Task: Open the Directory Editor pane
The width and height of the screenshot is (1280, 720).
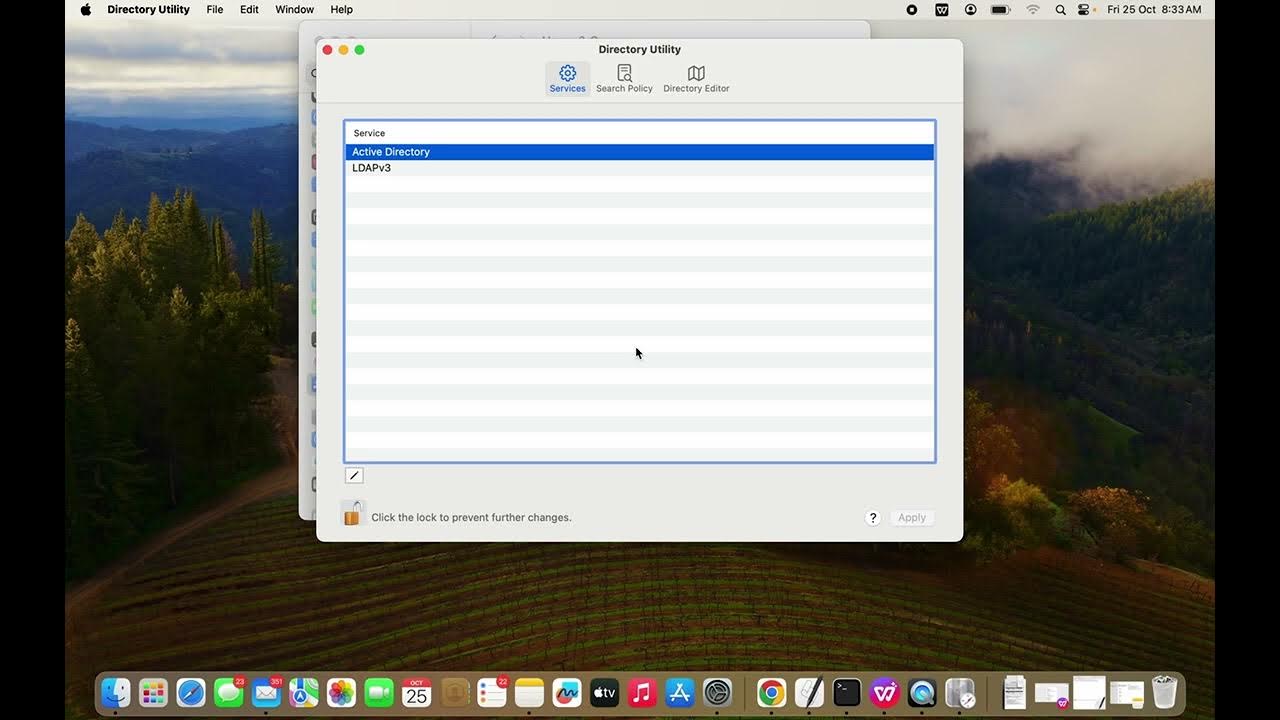Action: click(696, 79)
